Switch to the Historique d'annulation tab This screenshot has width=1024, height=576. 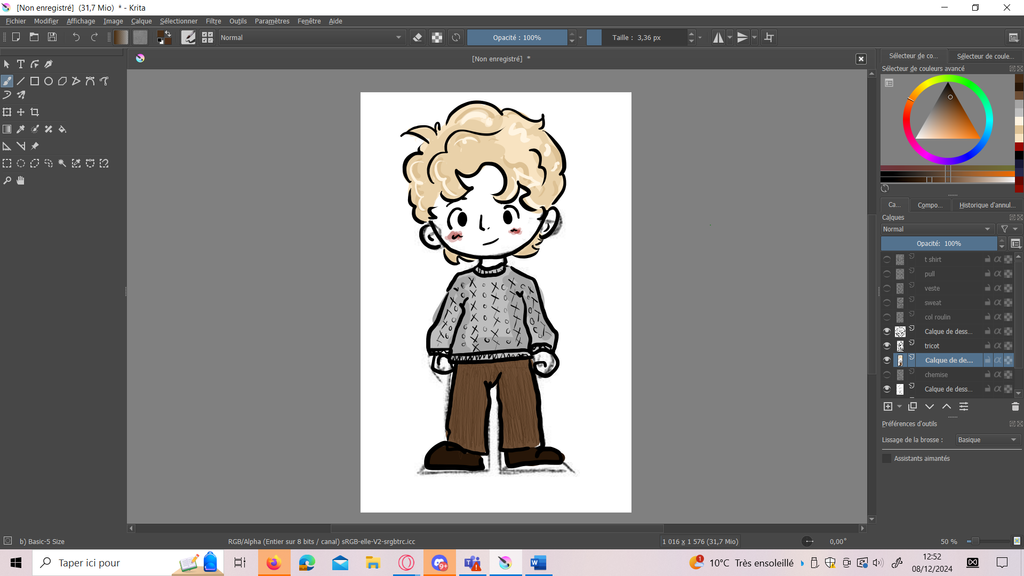coord(986,205)
